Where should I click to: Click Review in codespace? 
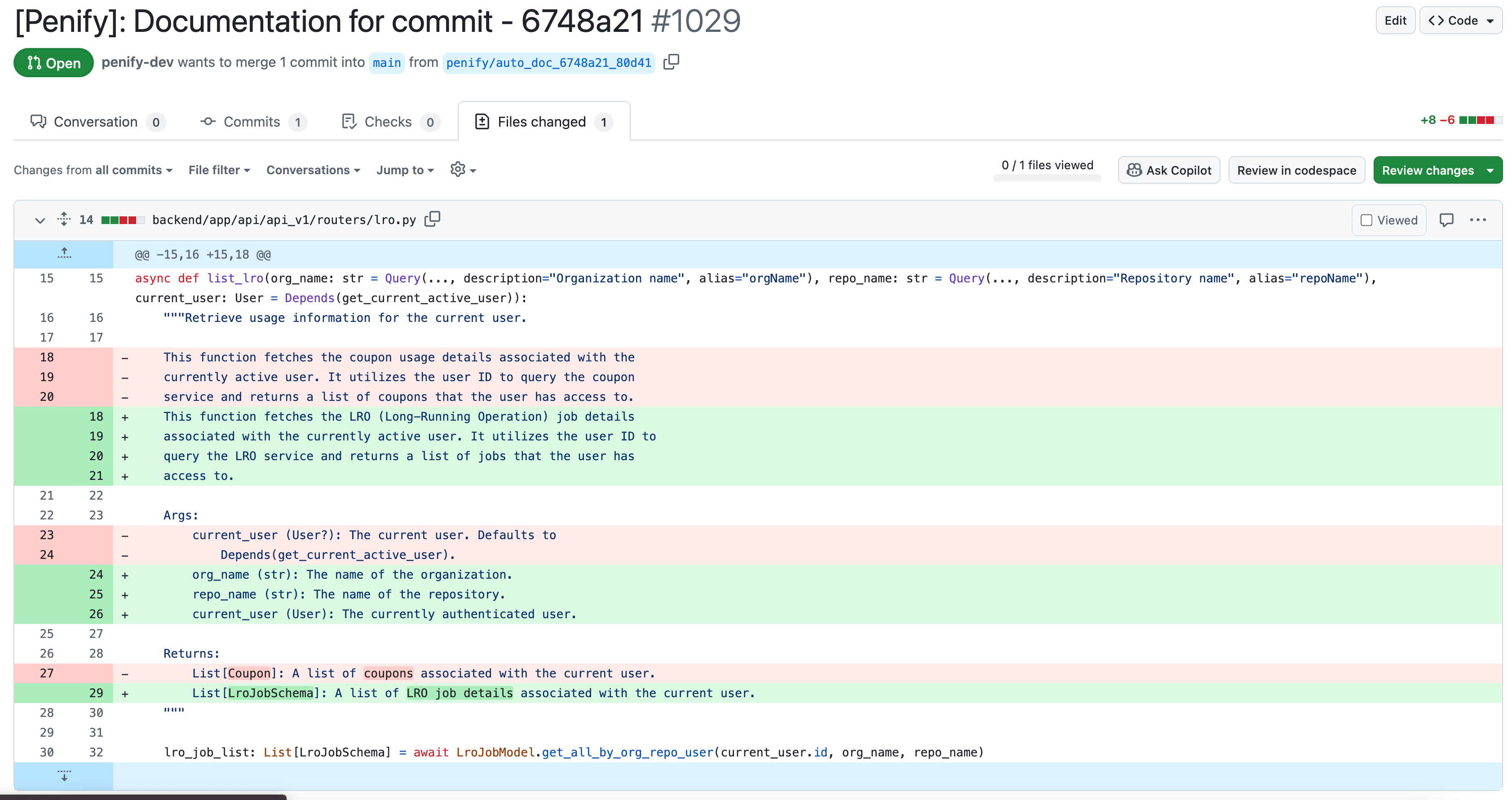[1297, 170]
